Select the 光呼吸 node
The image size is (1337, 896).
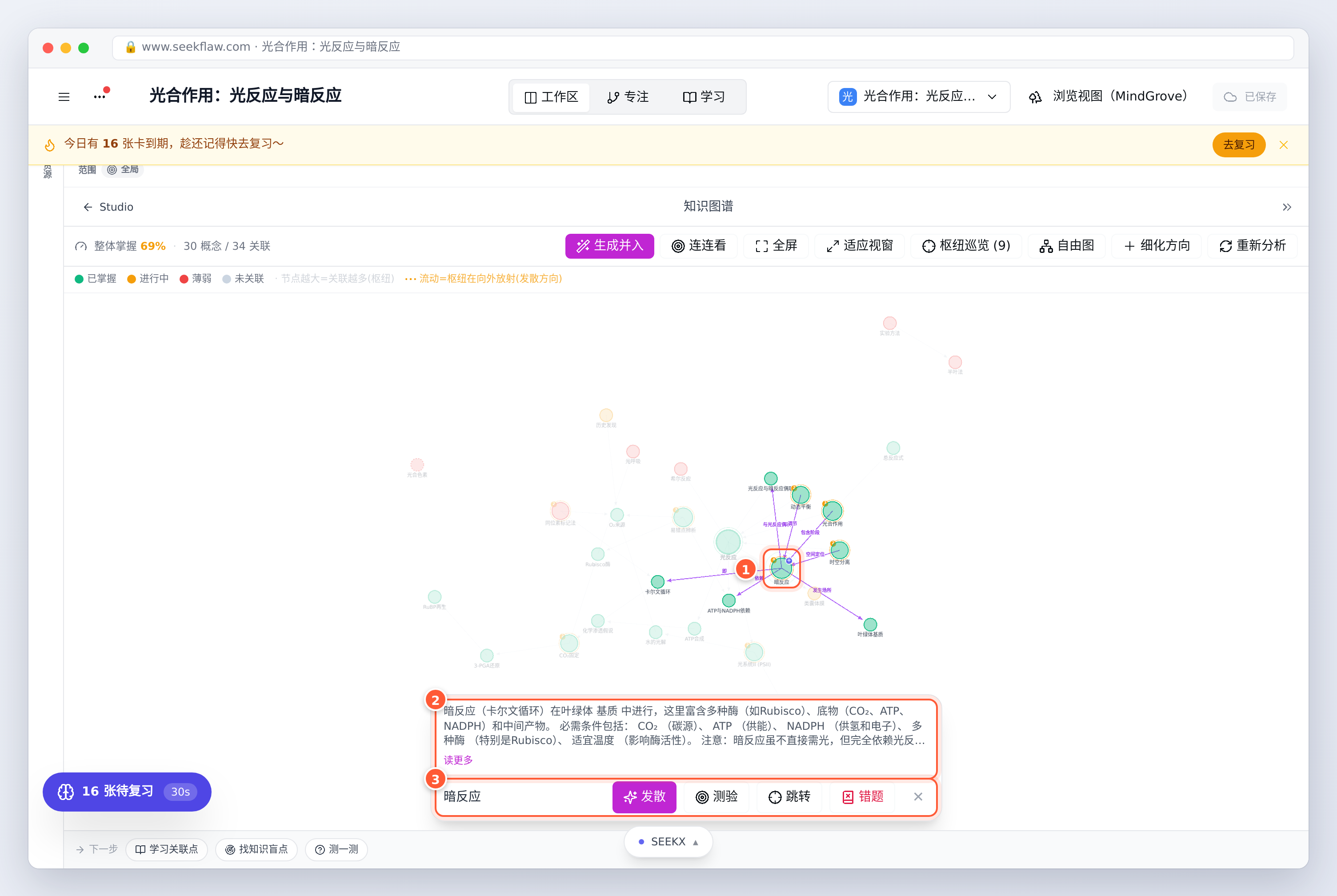[x=632, y=452]
